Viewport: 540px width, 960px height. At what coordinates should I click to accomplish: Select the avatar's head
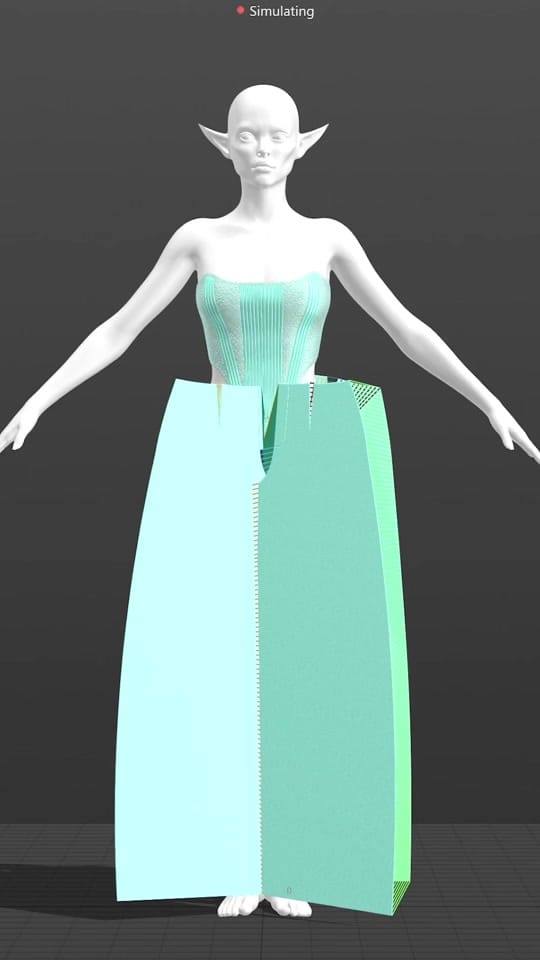pos(263,136)
